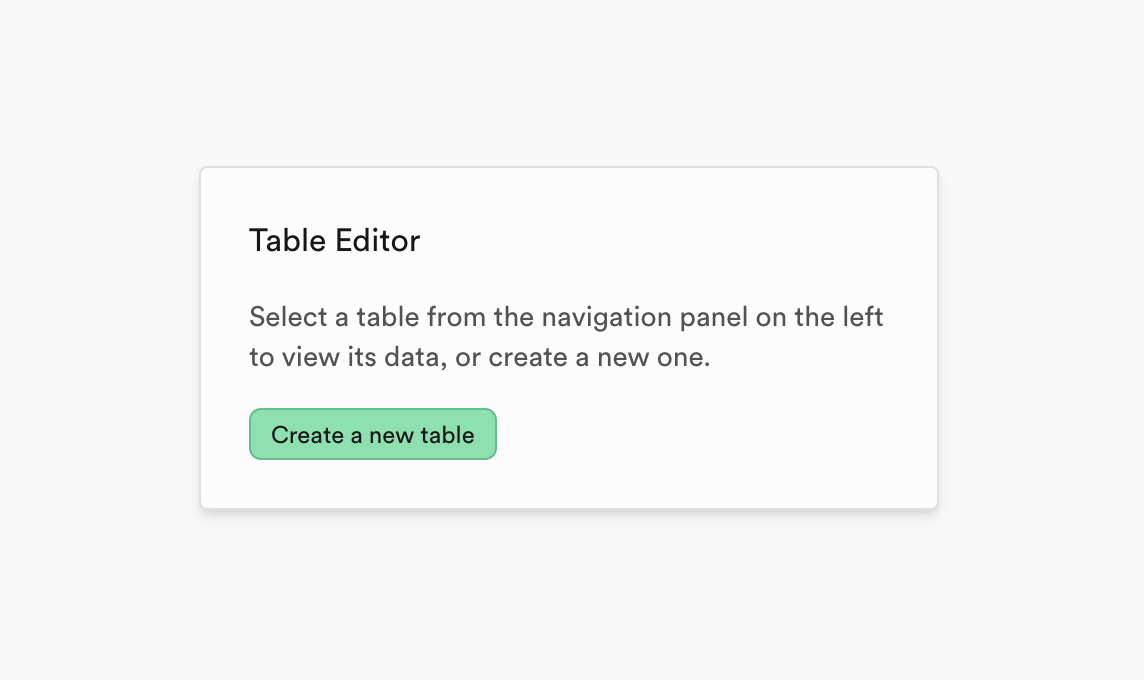Click 'on the left' in the description
This screenshot has height=680, width=1144.
[819, 317]
